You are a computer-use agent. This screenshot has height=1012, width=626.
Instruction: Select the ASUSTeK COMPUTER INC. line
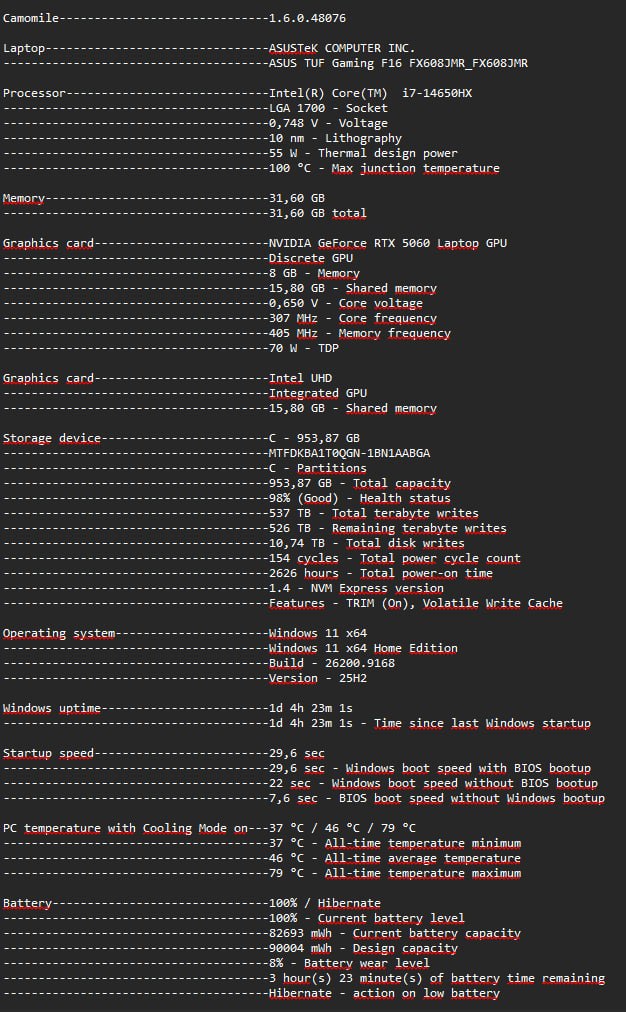[342, 48]
